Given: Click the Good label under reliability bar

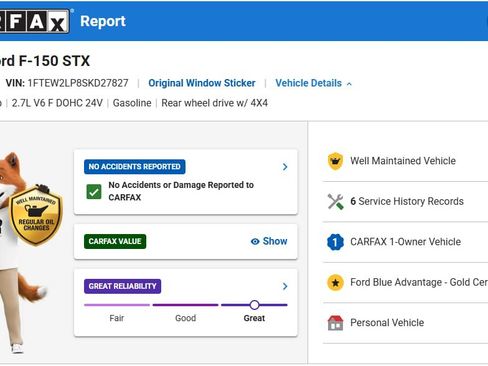Looking at the screenshot, I should (x=185, y=318).
